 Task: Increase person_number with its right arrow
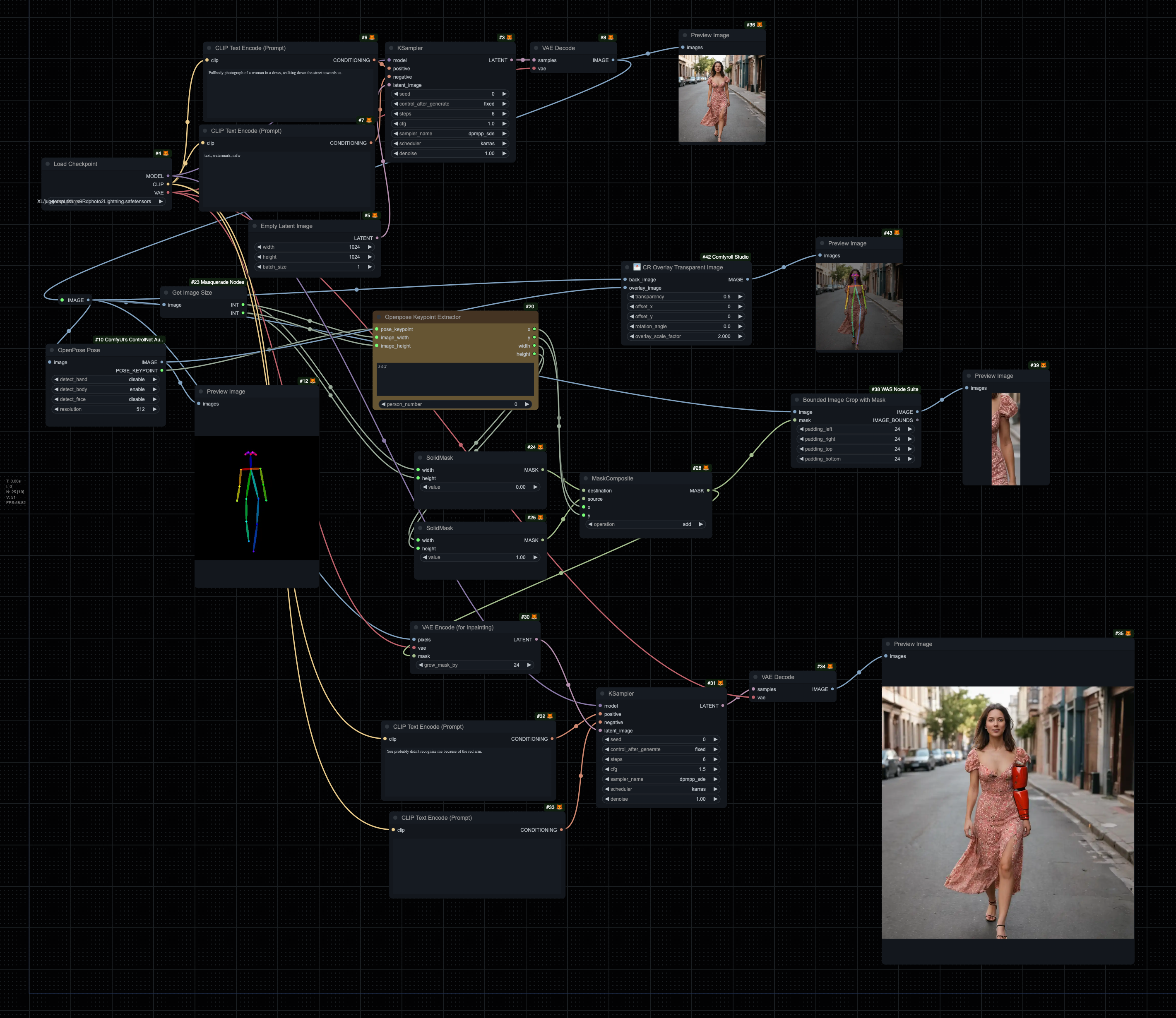[x=527, y=404]
